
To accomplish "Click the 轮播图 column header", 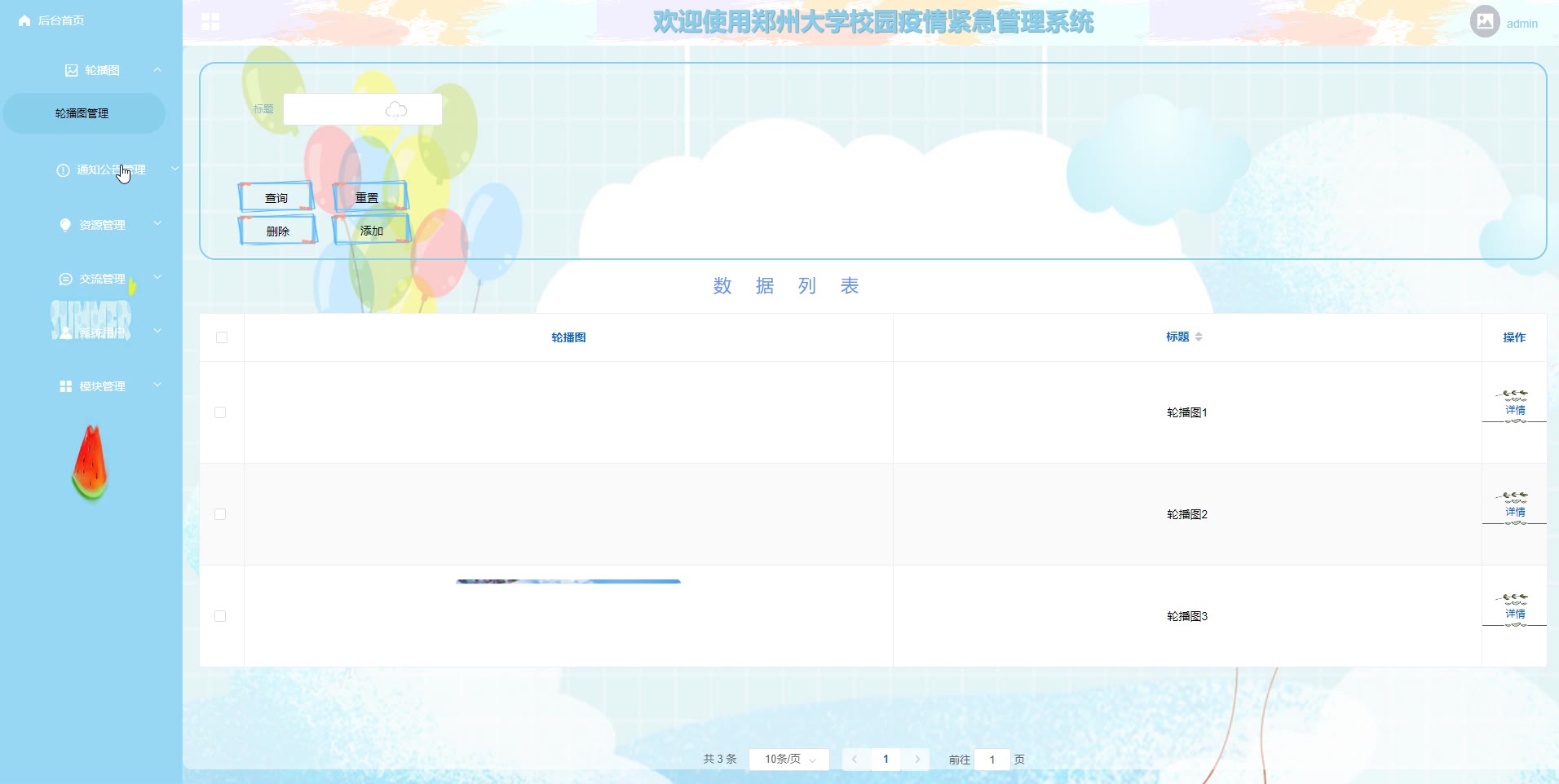I will tap(568, 337).
